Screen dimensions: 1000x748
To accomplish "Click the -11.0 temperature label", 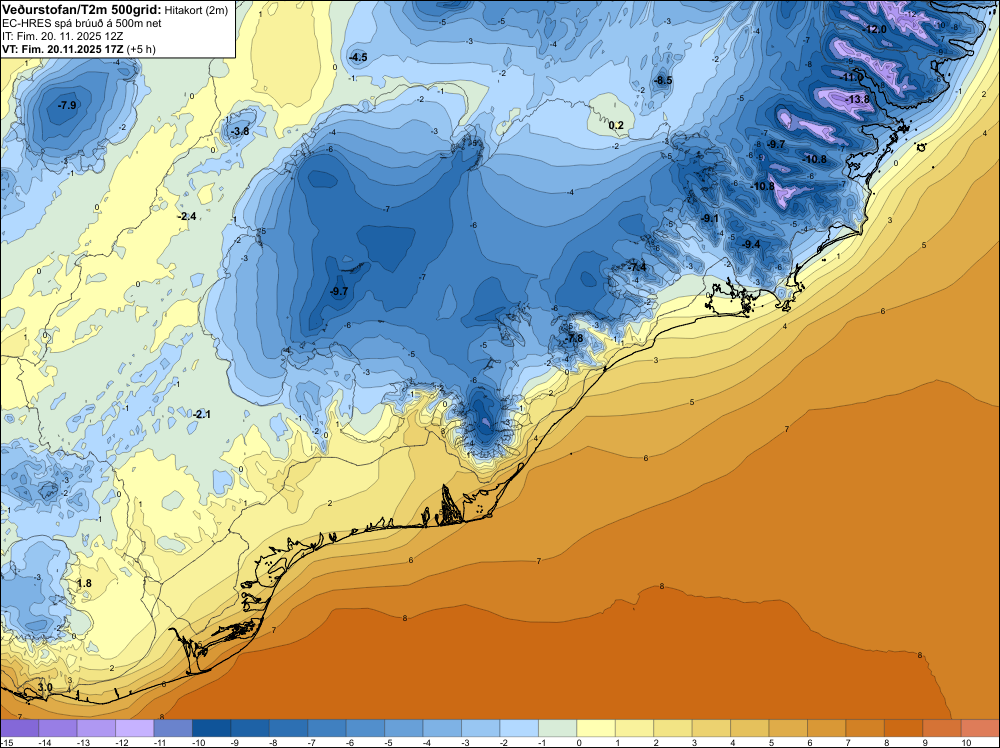I will tap(853, 77).
